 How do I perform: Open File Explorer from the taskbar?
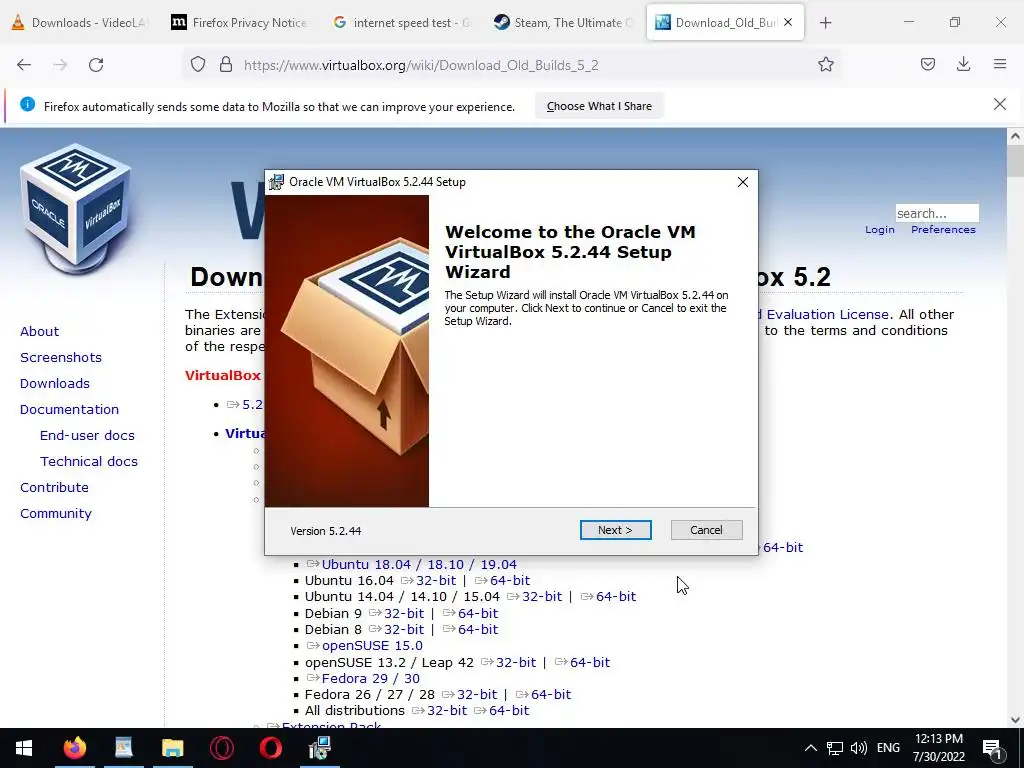pyautogui.click(x=172, y=748)
